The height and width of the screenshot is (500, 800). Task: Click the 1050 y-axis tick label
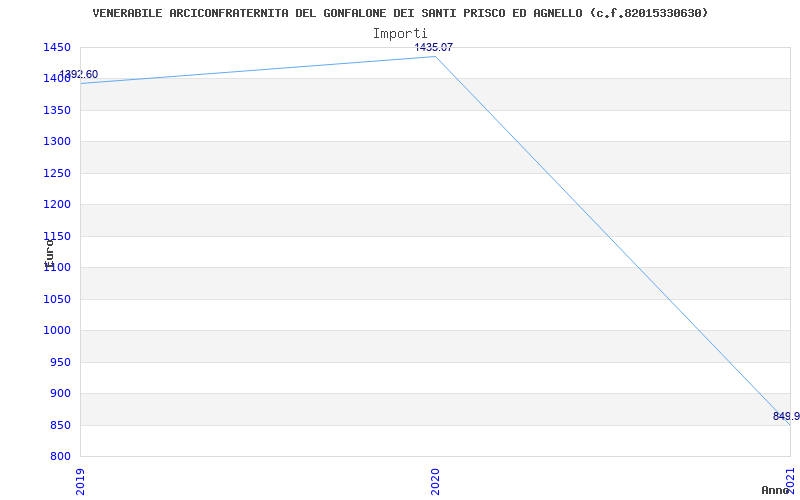[x=57, y=299]
